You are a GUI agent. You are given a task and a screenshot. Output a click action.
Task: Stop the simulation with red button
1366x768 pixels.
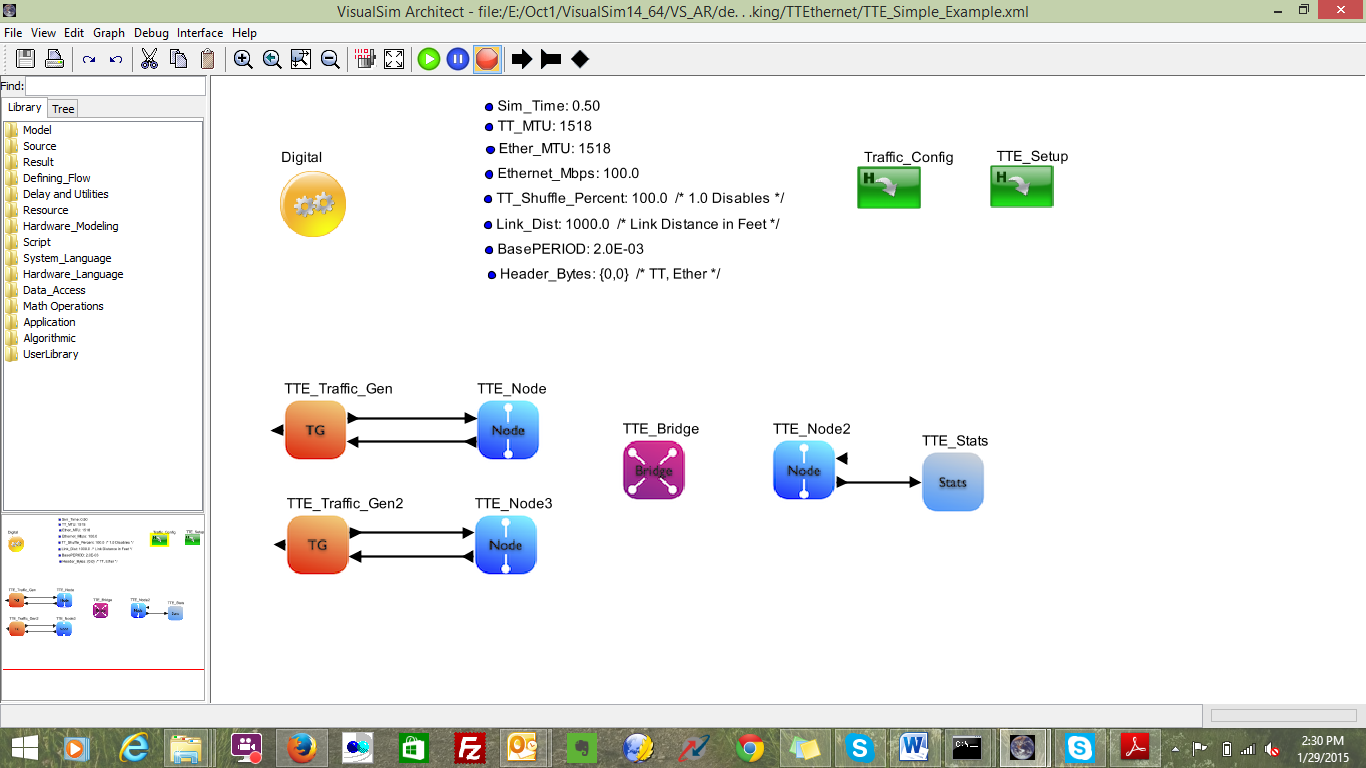(487, 59)
